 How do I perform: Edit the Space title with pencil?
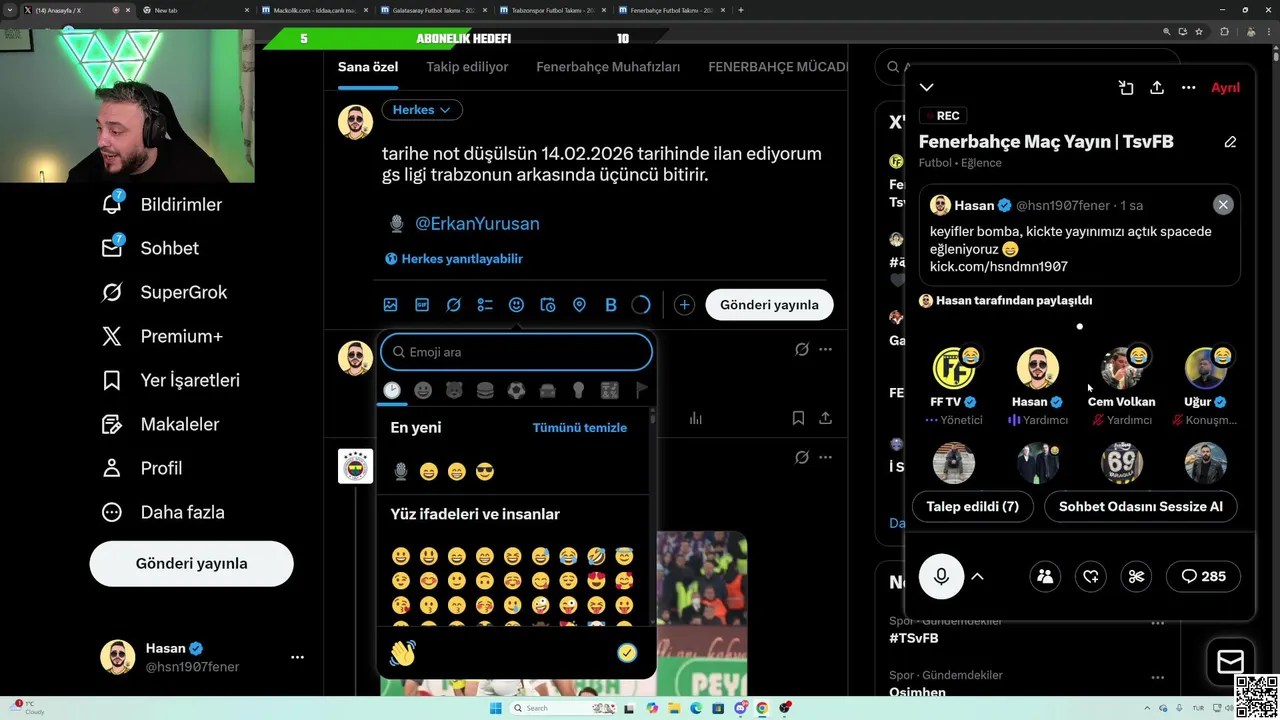click(1230, 142)
